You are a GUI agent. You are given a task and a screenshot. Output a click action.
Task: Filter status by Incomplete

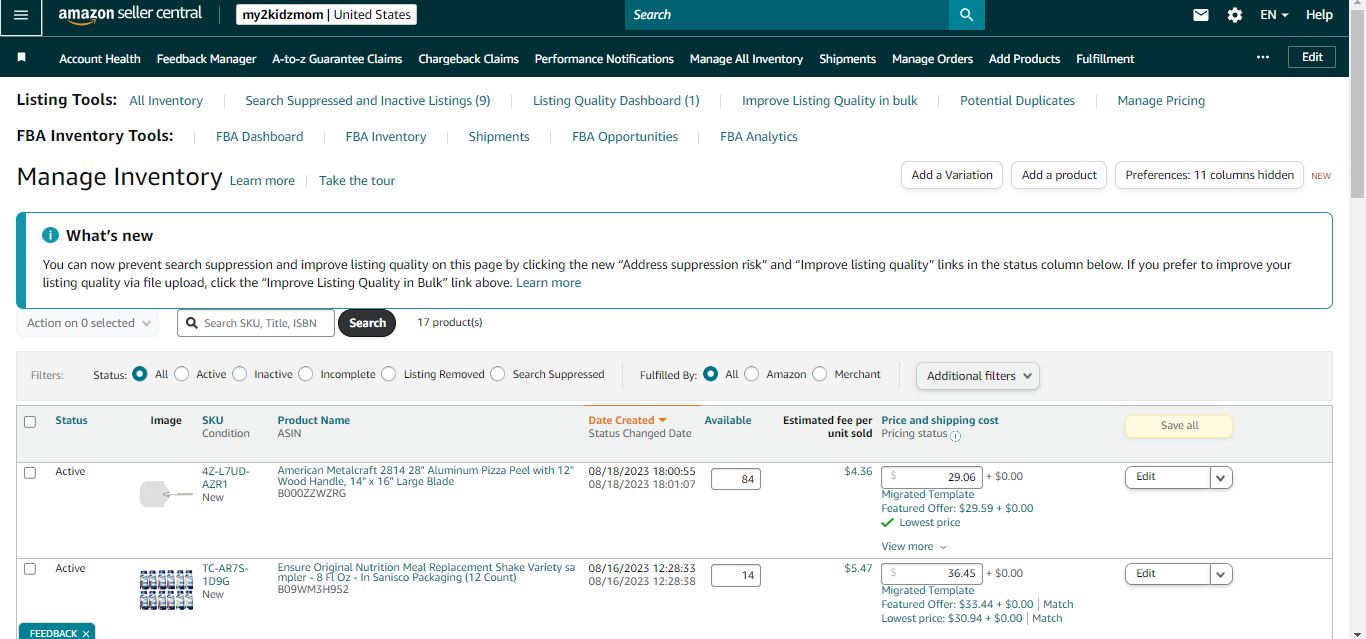pyautogui.click(x=306, y=374)
